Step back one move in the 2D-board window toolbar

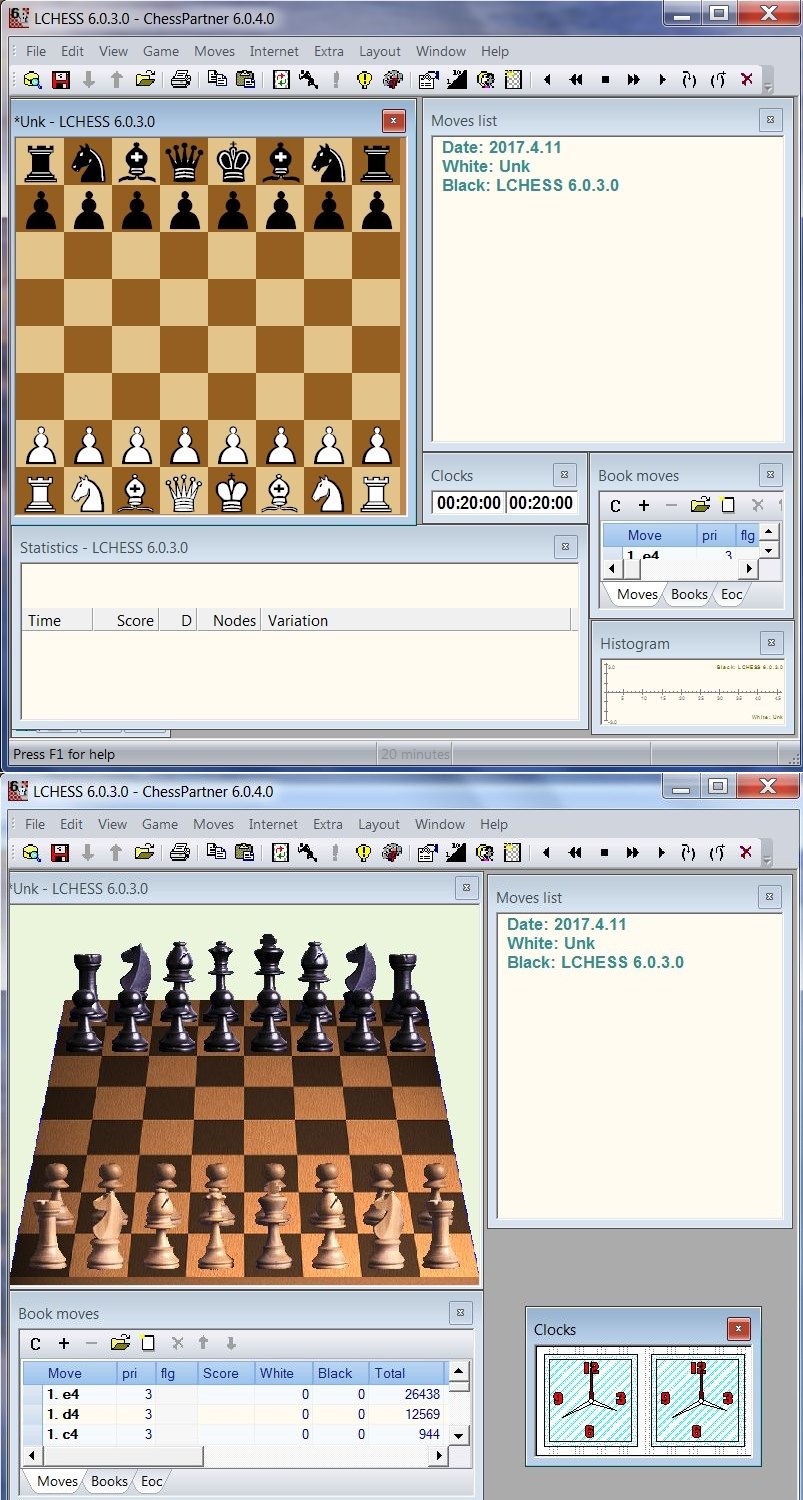[x=547, y=80]
